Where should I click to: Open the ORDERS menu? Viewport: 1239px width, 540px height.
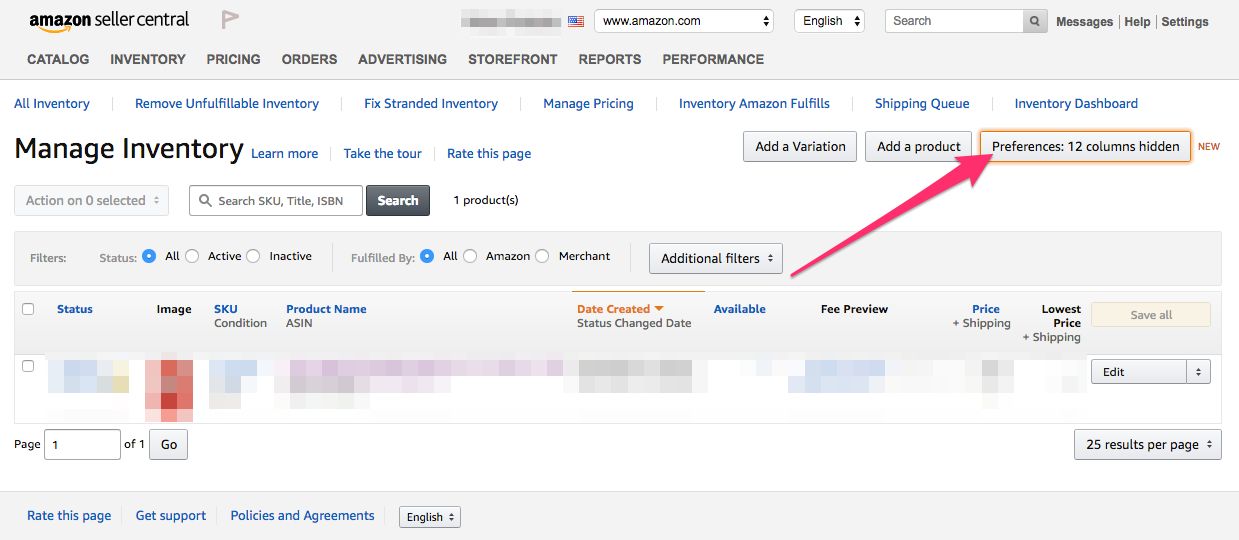(x=309, y=59)
